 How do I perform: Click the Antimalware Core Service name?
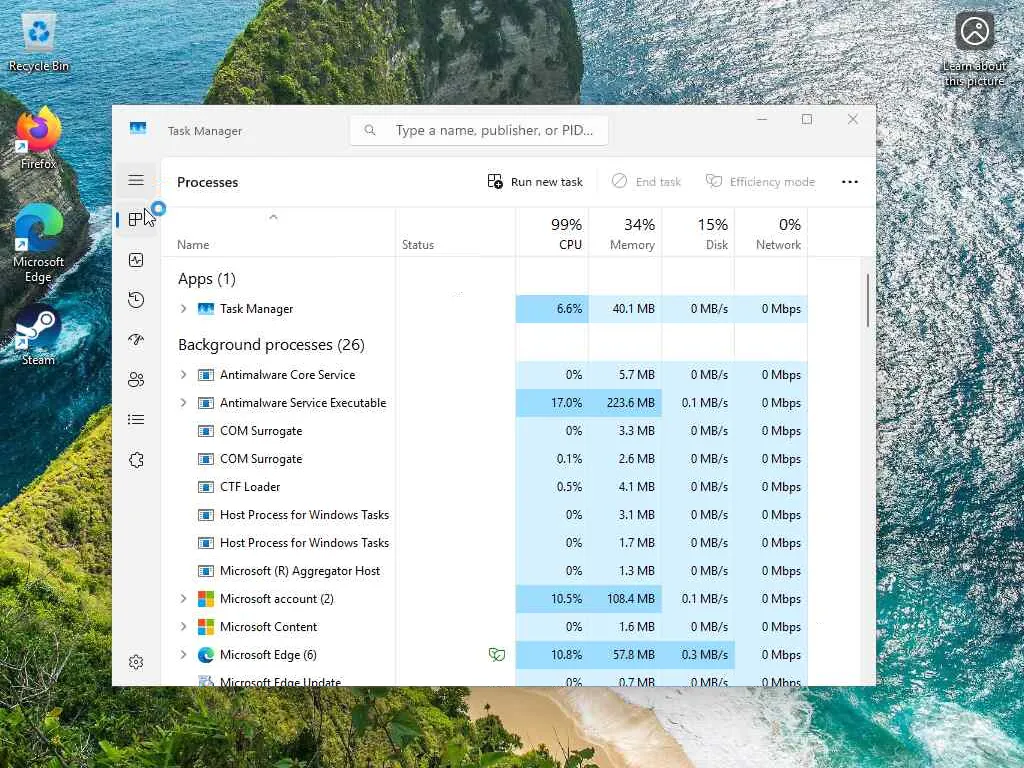pos(287,375)
